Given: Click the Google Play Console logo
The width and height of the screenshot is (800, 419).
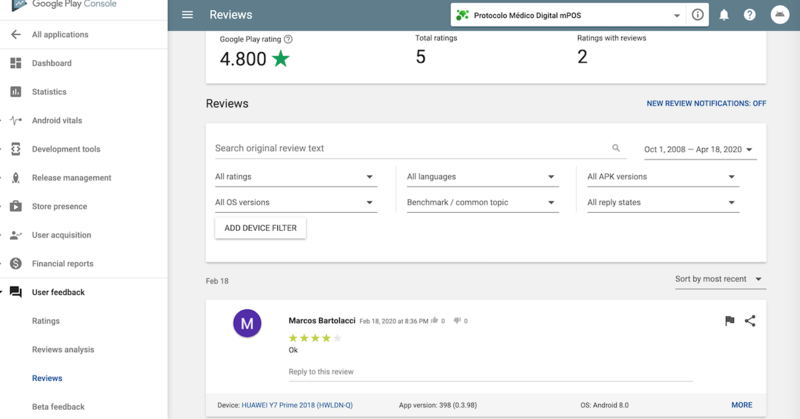Looking at the screenshot, I should point(64,5).
